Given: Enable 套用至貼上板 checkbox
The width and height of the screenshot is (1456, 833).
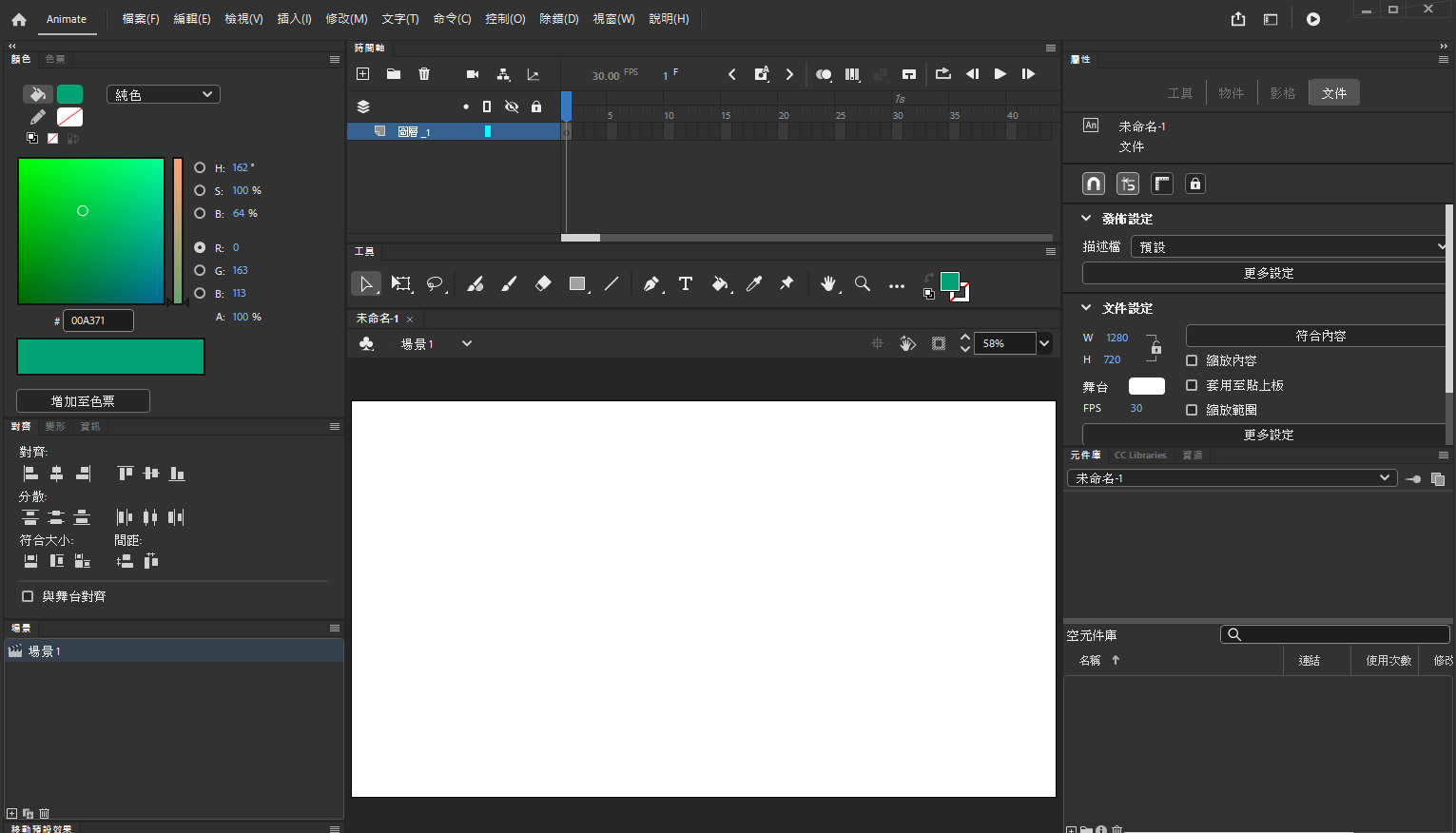Looking at the screenshot, I should pyautogui.click(x=1192, y=385).
